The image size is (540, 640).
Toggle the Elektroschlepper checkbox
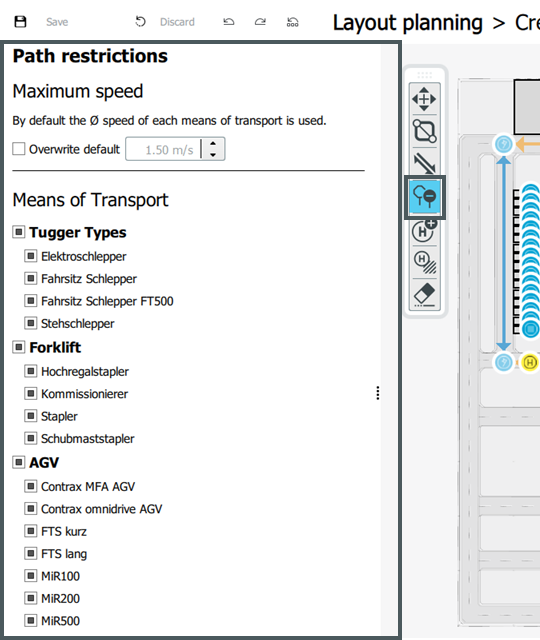click(31, 256)
